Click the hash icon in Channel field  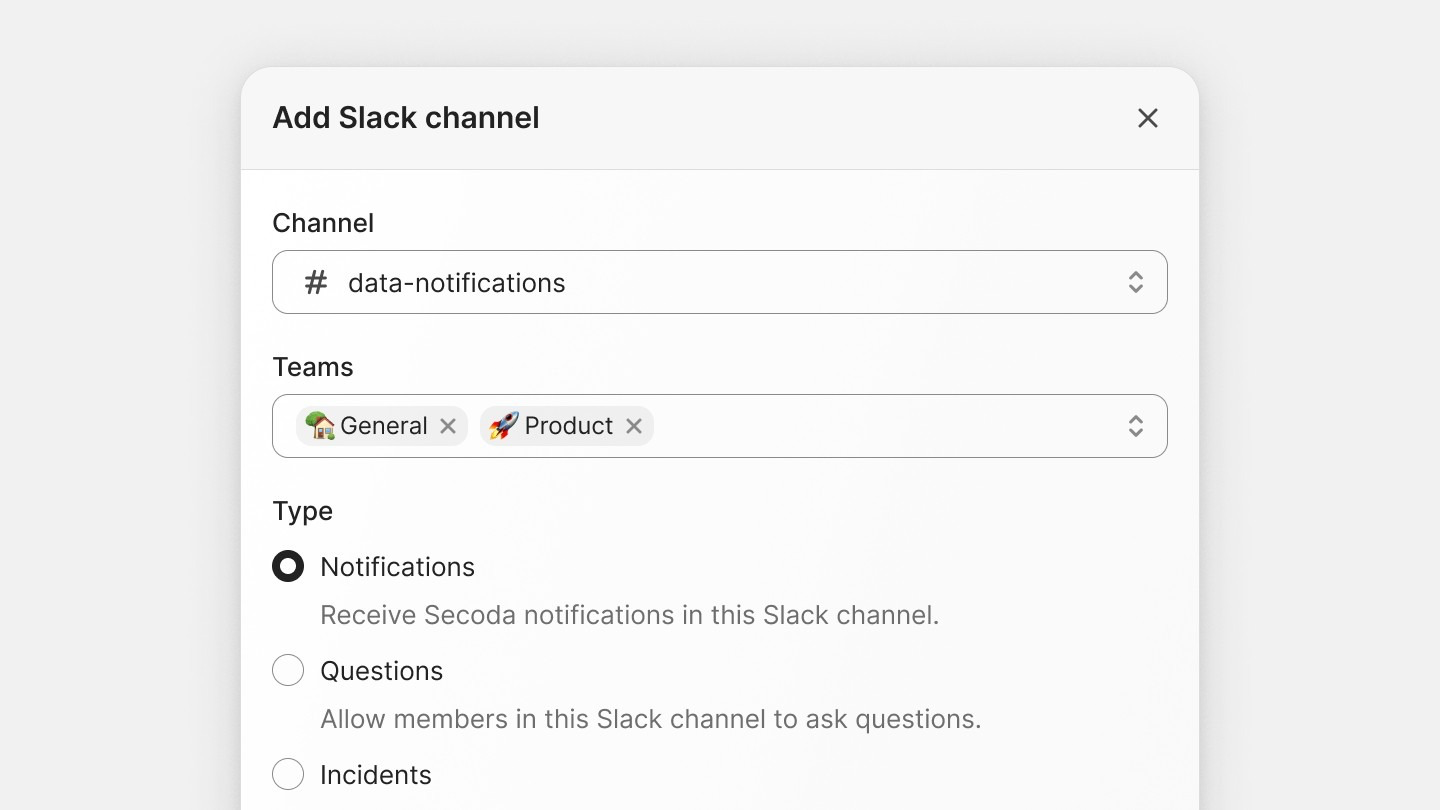coord(316,283)
